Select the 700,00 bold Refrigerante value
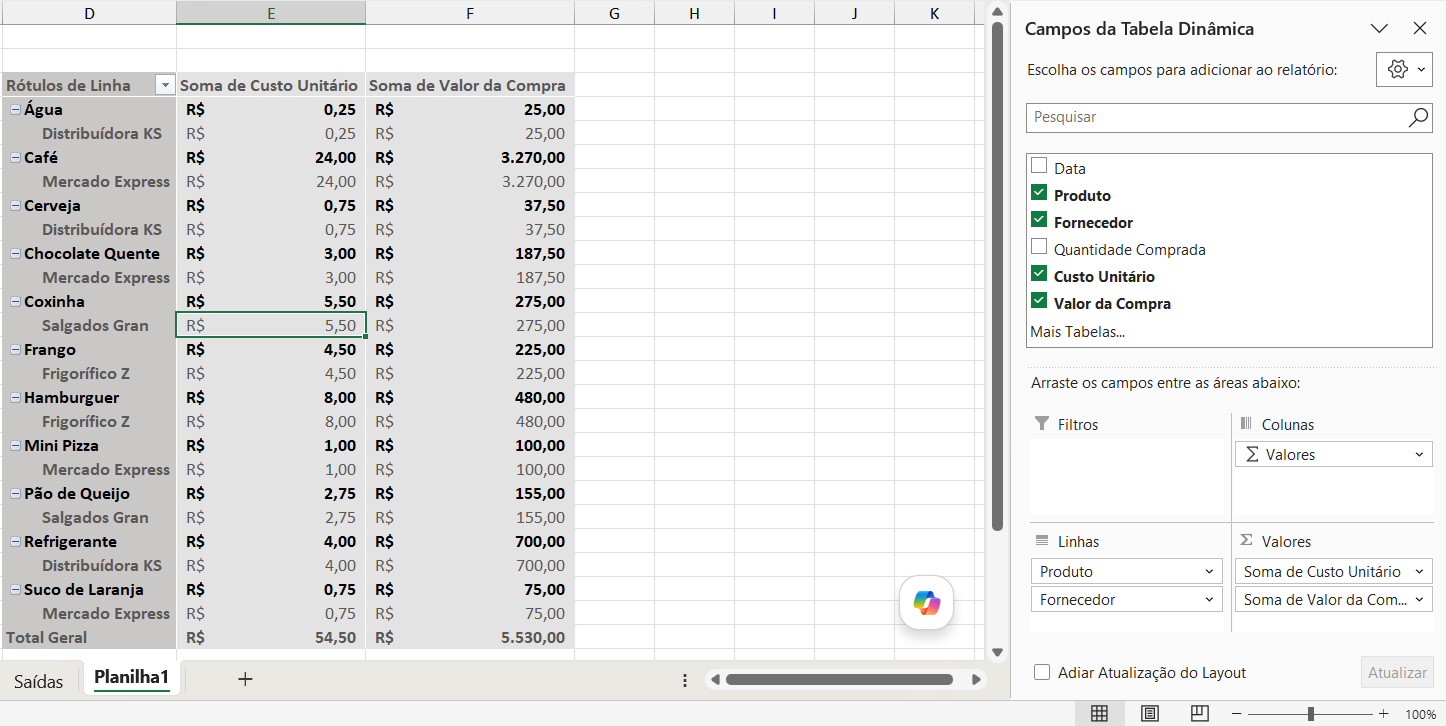This screenshot has height=726, width=1446. 470,541
